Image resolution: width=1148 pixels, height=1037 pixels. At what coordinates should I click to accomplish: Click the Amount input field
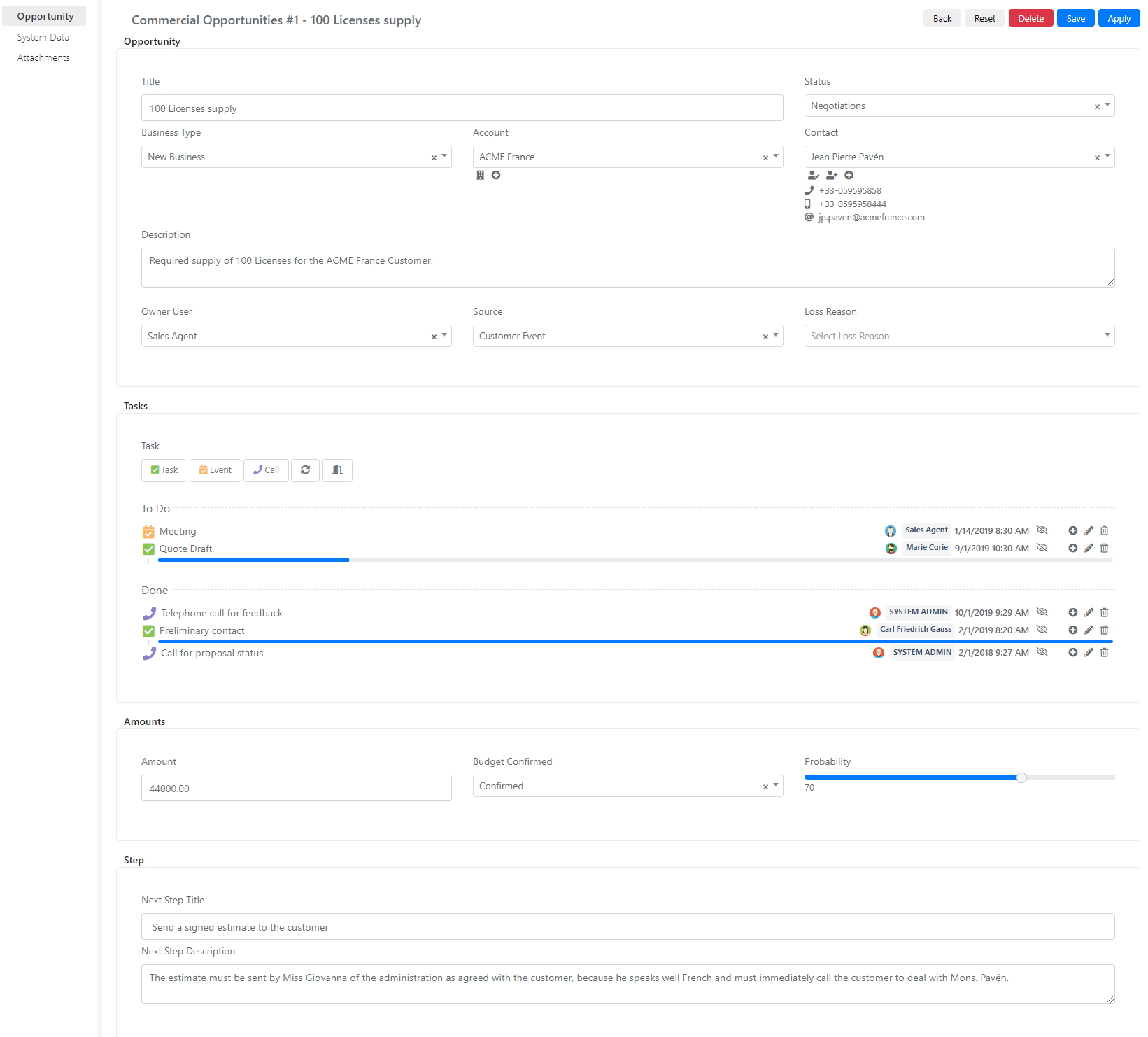click(x=297, y=788)
